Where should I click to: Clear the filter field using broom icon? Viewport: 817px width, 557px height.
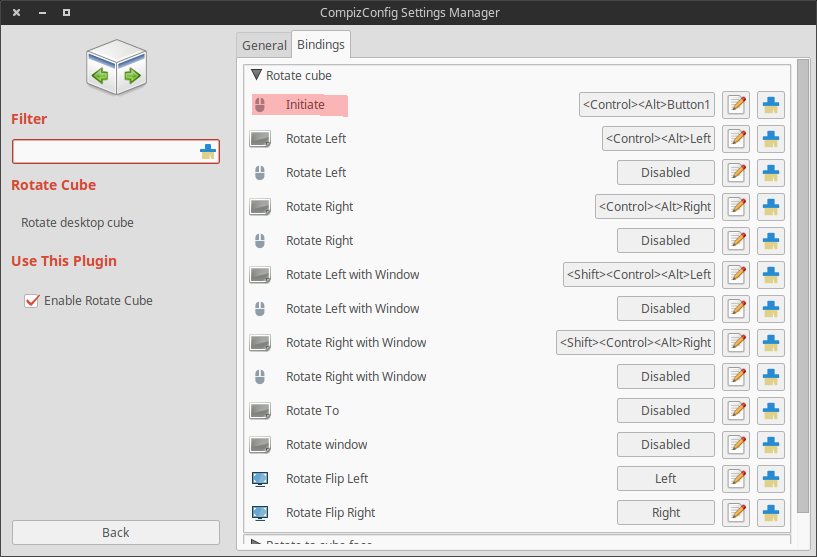pos(208,152)
